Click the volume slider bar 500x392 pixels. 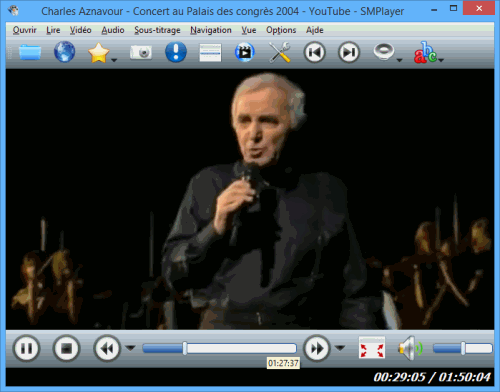(463, 349)
